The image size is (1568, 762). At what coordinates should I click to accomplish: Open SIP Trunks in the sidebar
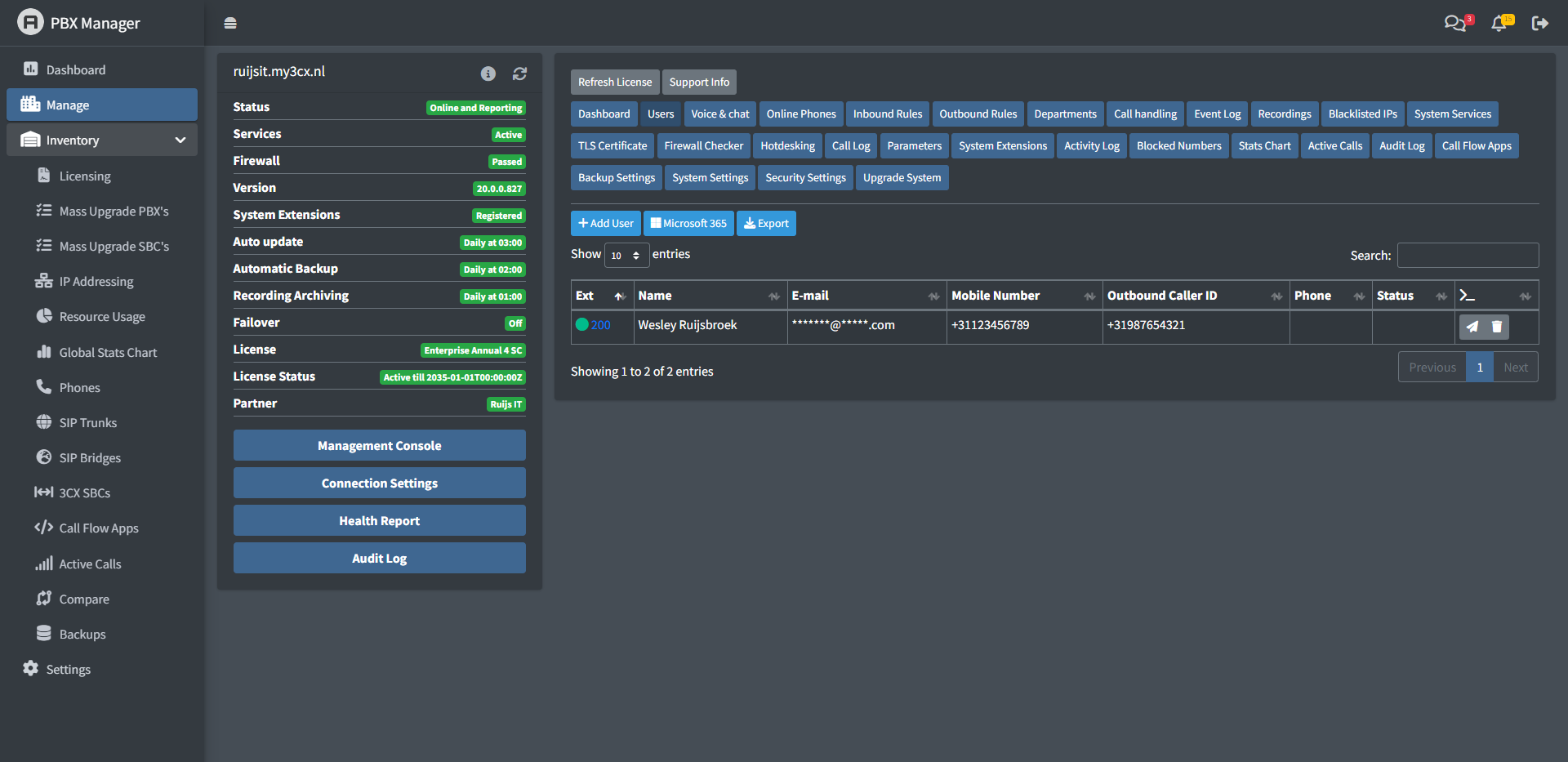(x=88, y=422)
